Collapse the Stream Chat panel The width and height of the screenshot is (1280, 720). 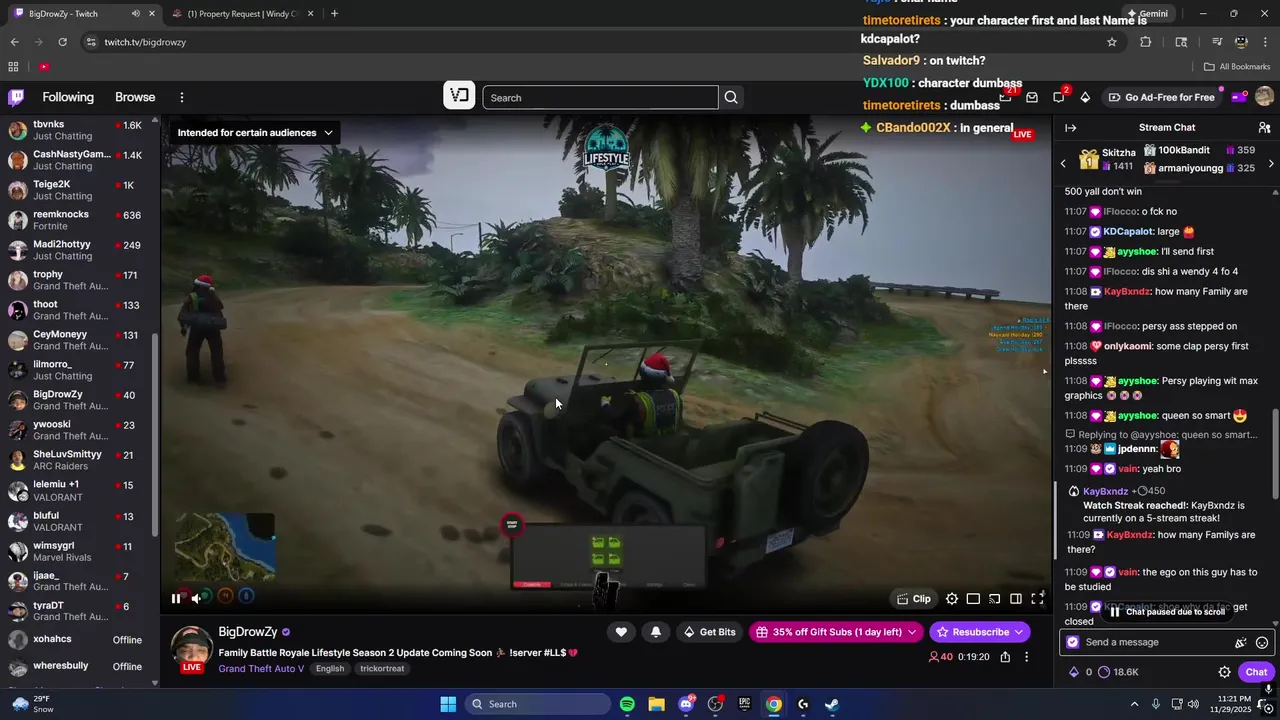point(1070,128)
